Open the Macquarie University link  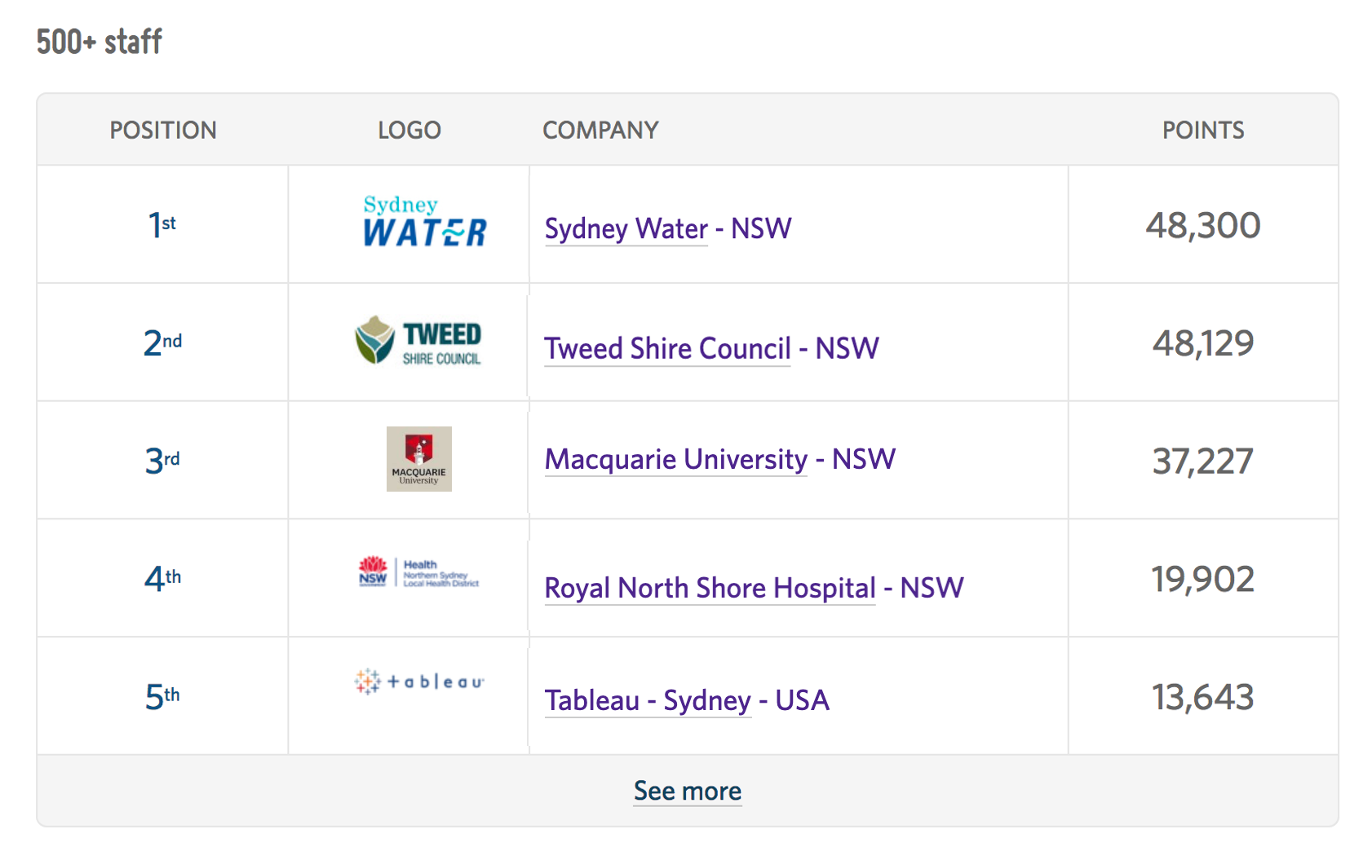point(676,460)
